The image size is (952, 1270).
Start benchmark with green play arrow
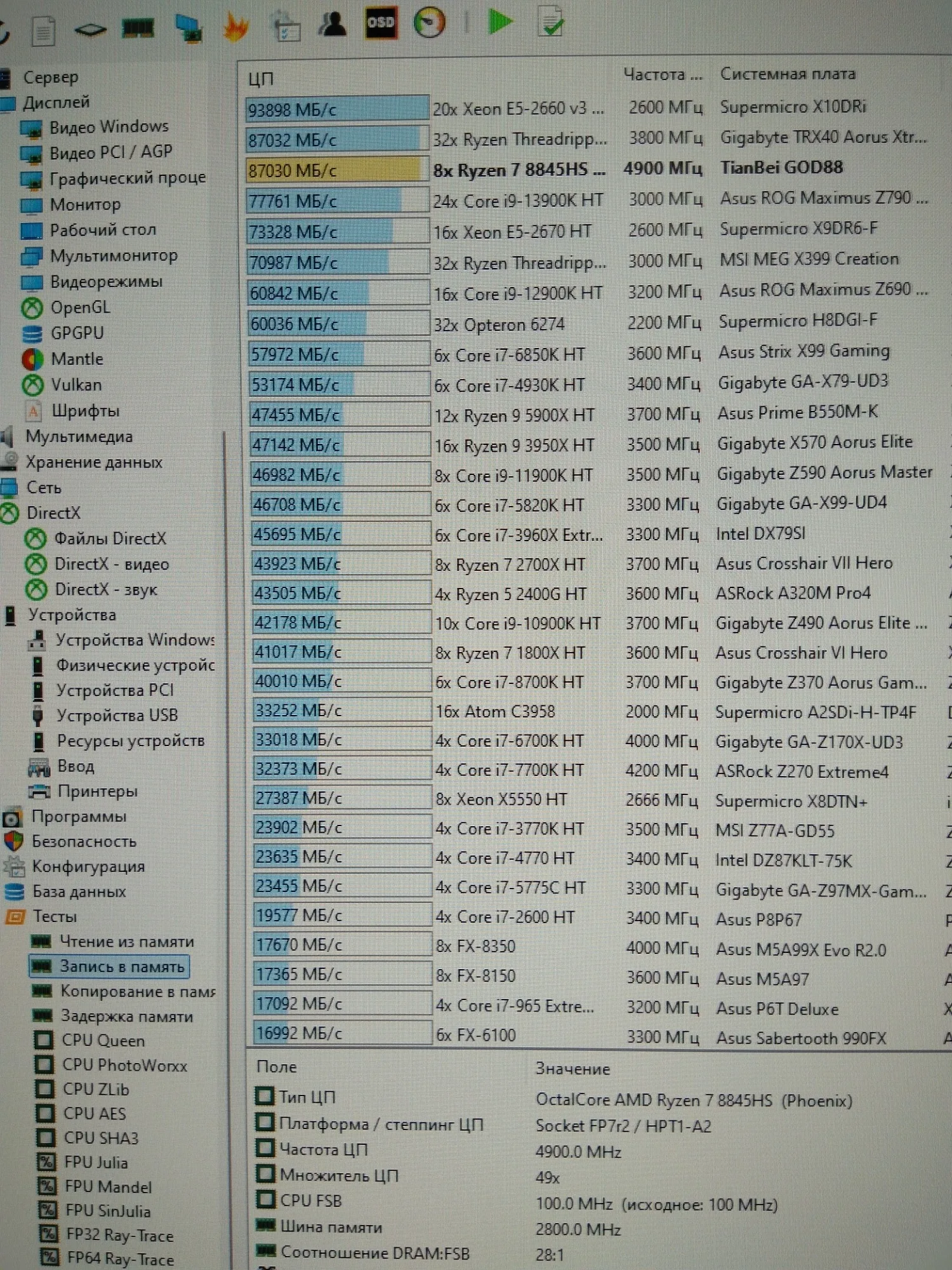point(500,22)
